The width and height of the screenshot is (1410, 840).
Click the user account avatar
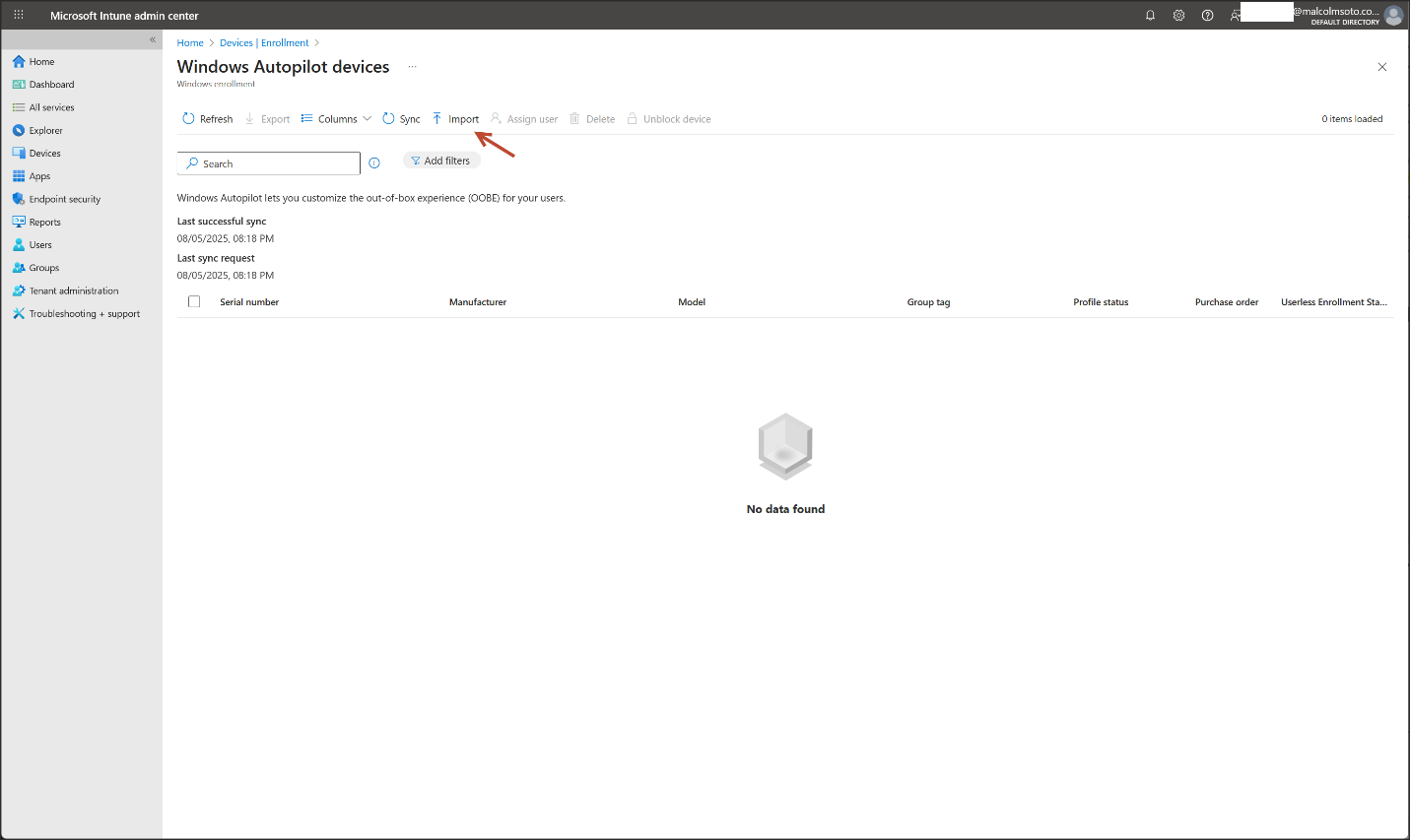pos(1392,16)
